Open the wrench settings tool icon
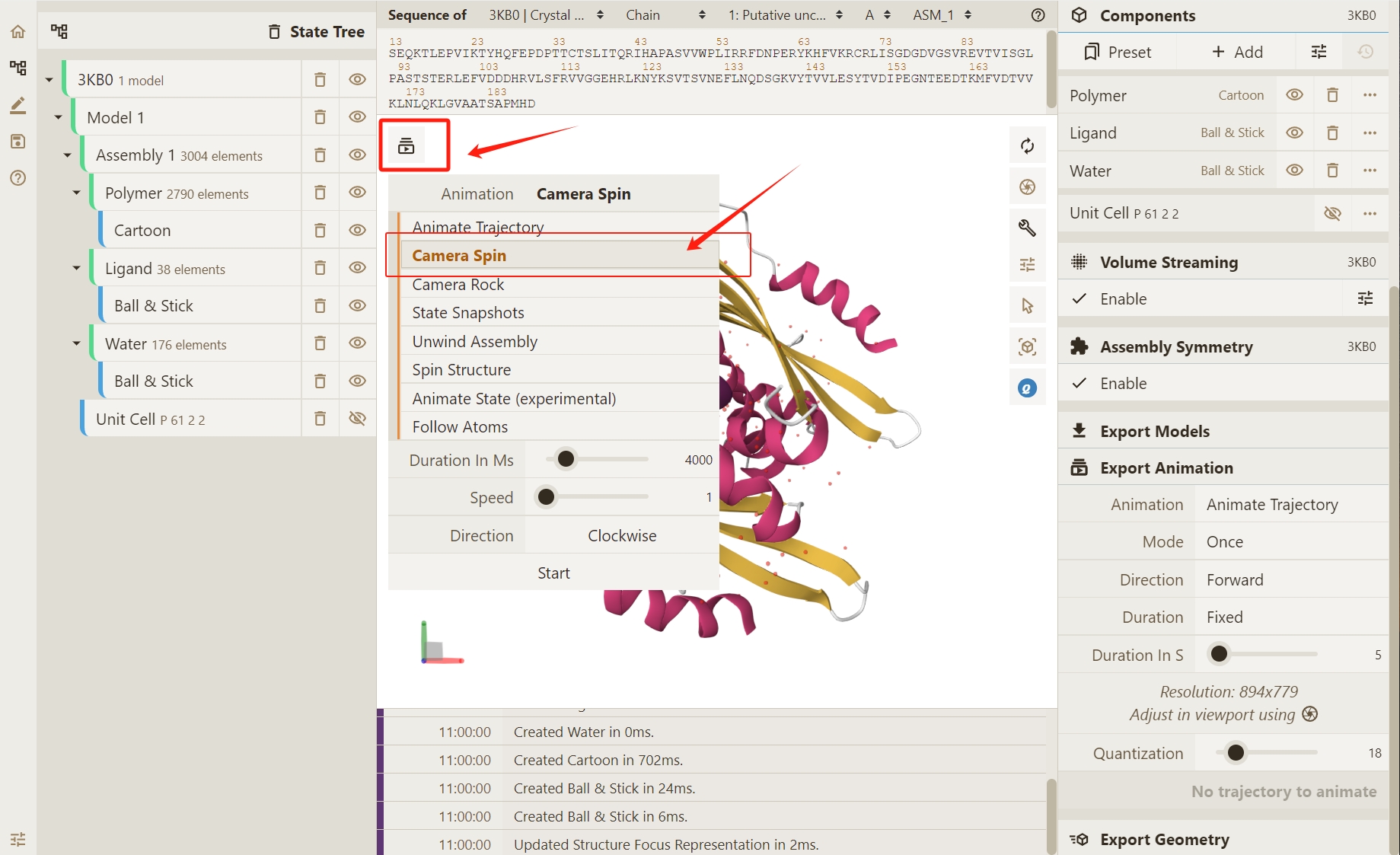This screenshot has height=855, width=1400. pos(1027,228)
